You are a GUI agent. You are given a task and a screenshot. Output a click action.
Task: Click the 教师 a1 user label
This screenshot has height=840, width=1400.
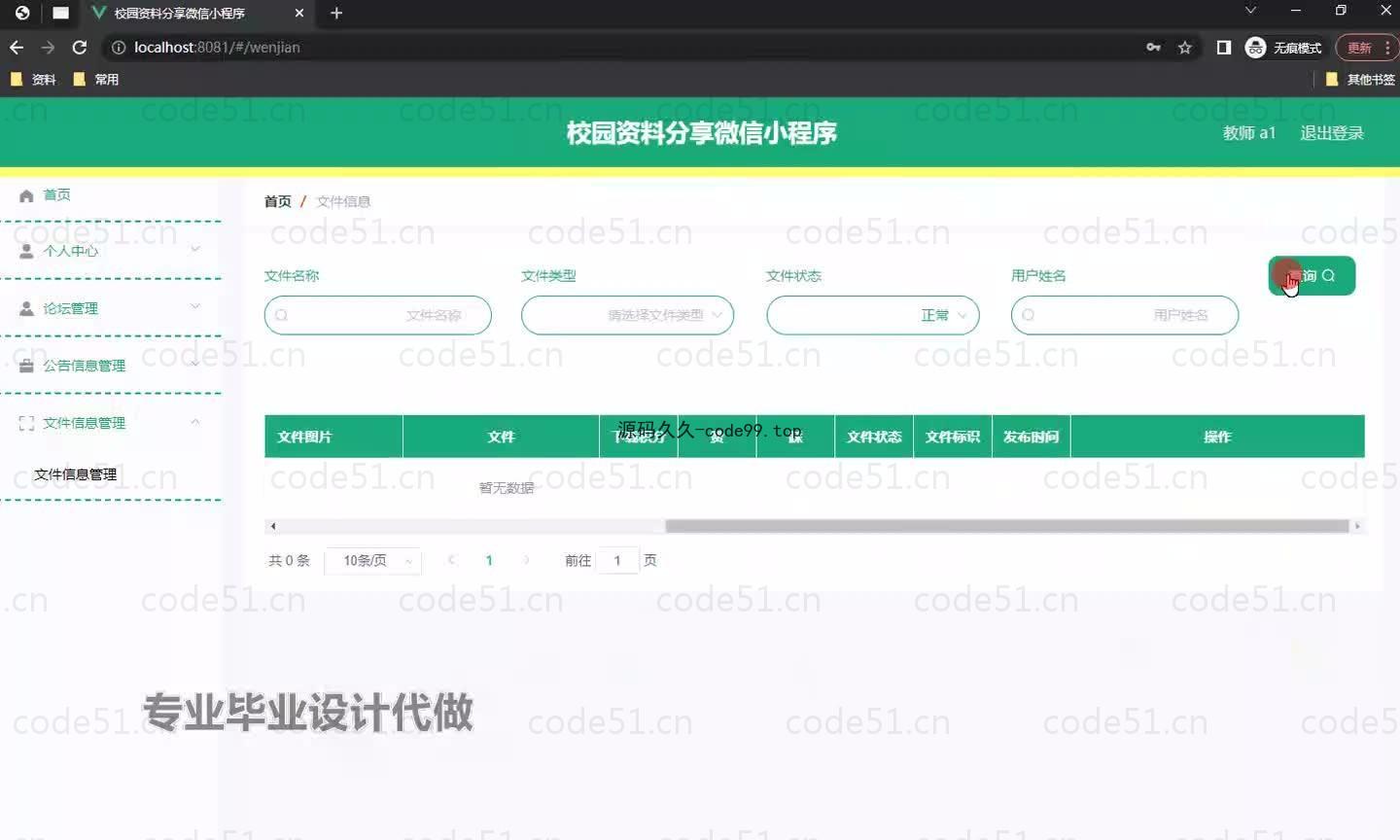[1249, 133]
